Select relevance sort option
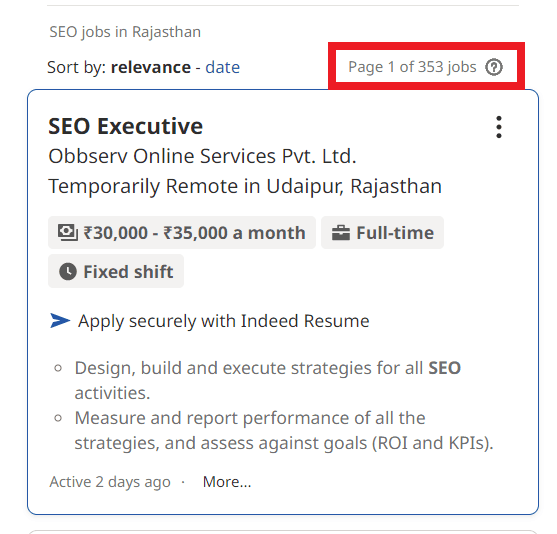The image size is (557, 534). tap(151, 67)
